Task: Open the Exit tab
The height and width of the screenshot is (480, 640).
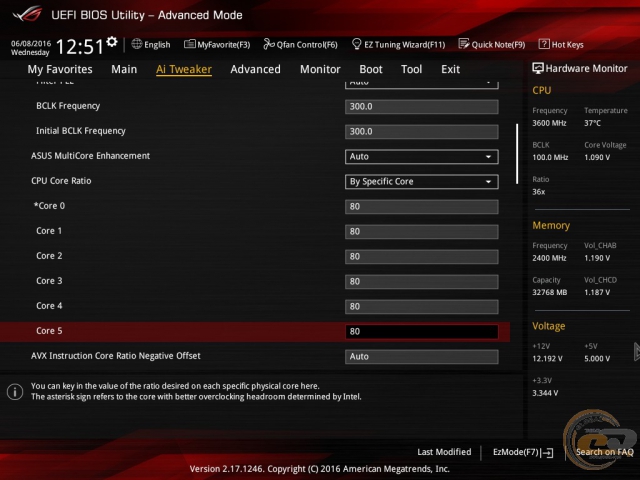Action: [451, 69]
